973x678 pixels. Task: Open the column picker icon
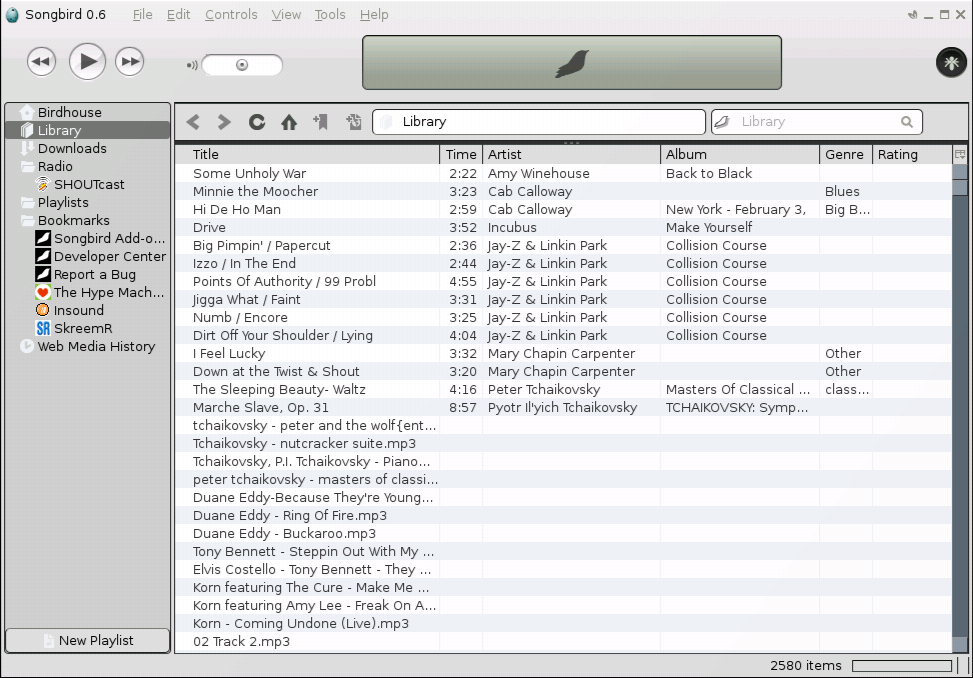point(960,154)
